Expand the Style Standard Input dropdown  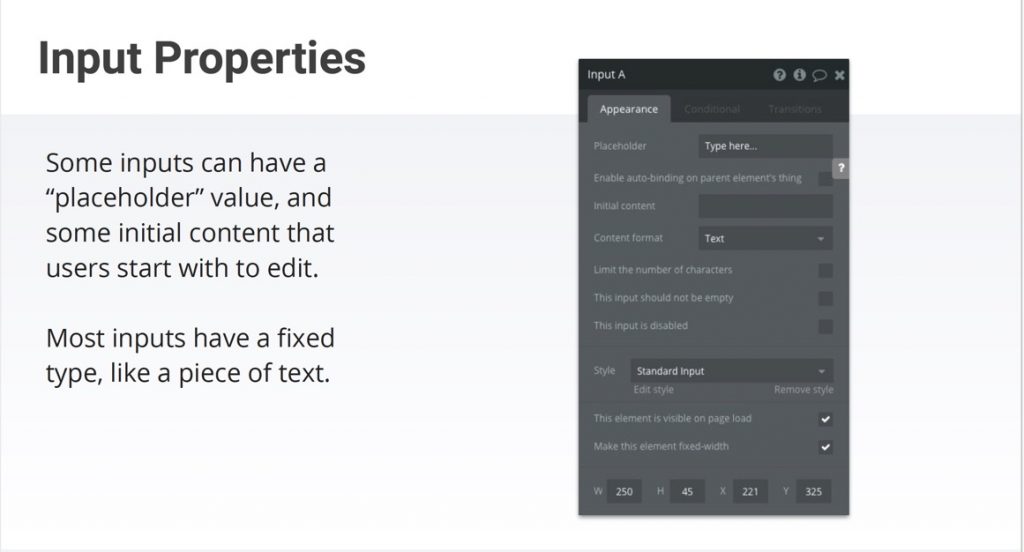pos(731,371)
